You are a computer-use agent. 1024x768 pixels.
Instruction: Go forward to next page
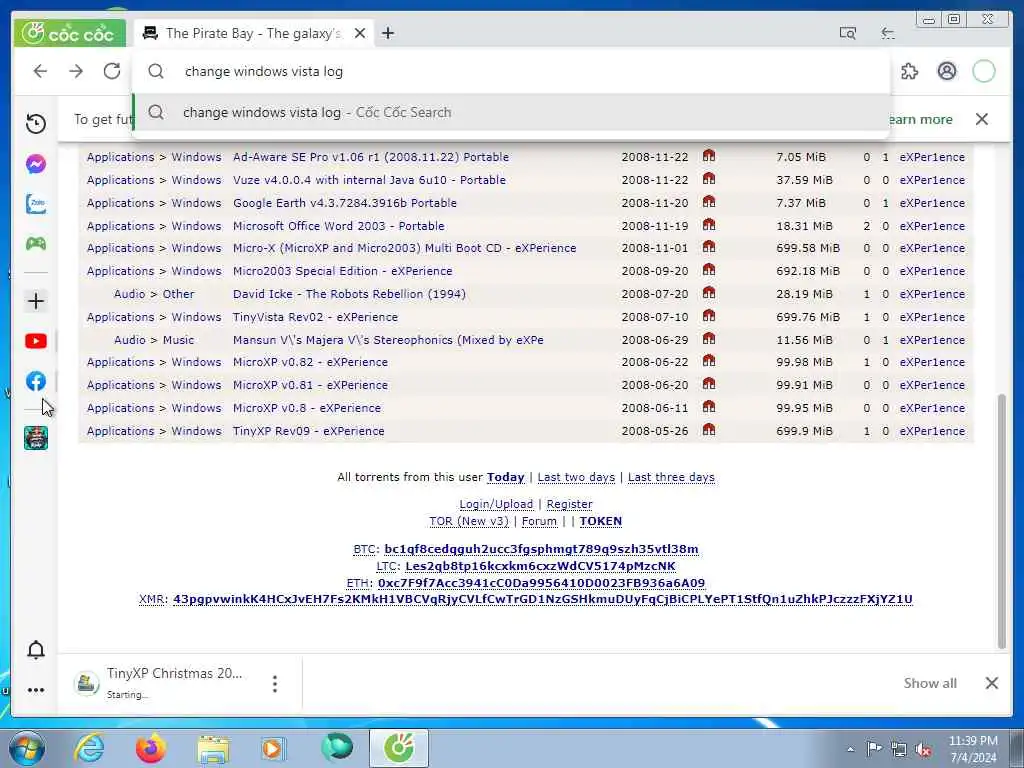[x=76, y=71]
